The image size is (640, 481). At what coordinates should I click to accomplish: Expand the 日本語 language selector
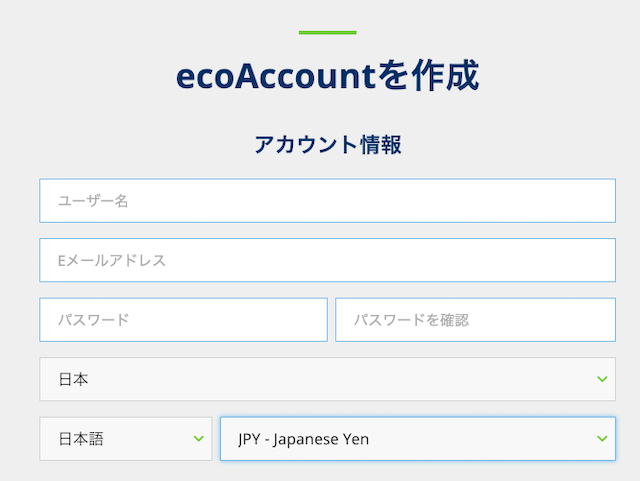[125, 438]
